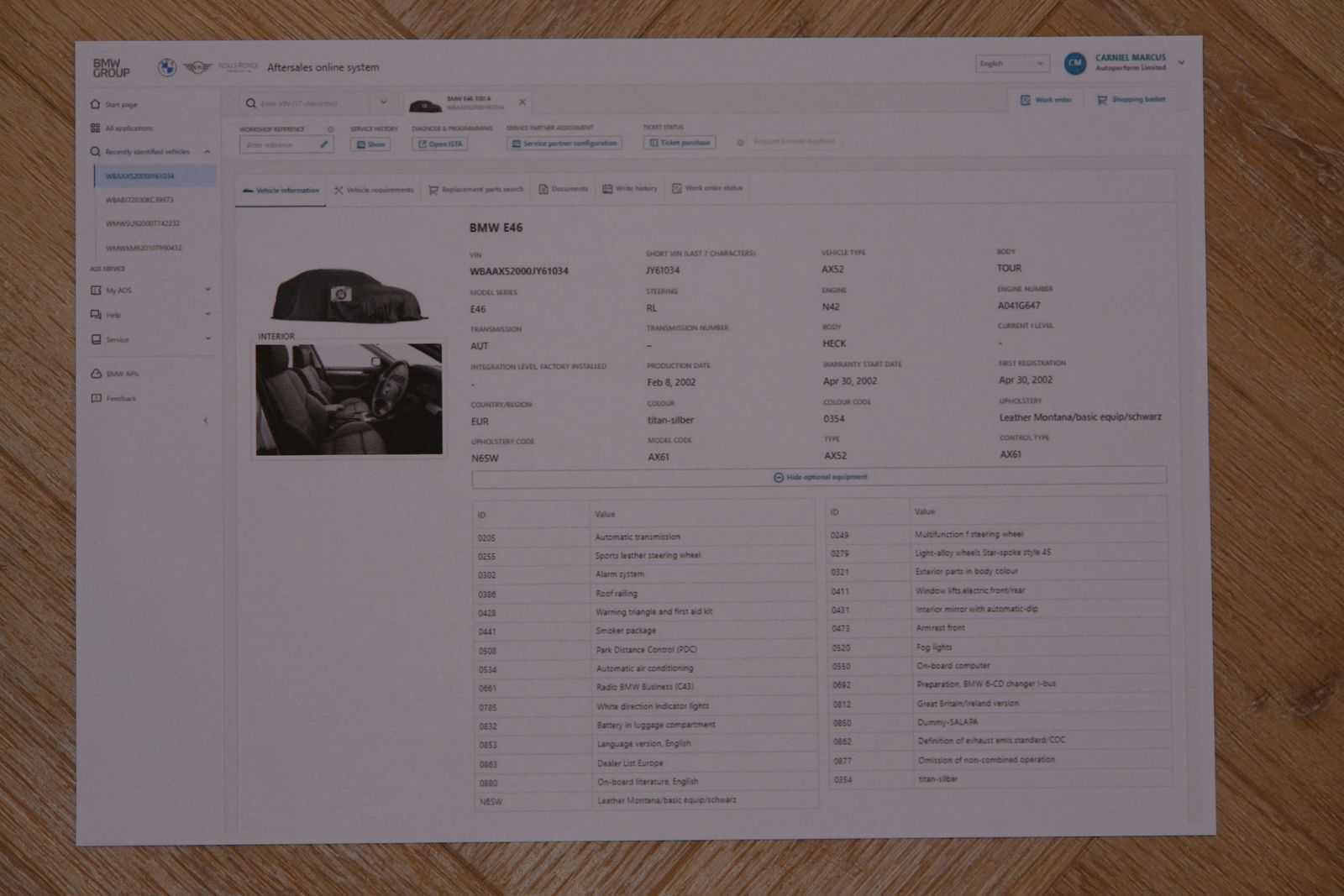This screenshot has height=896, width=1344.
Task: Open All applications grid icon
Action: point(95,128)
